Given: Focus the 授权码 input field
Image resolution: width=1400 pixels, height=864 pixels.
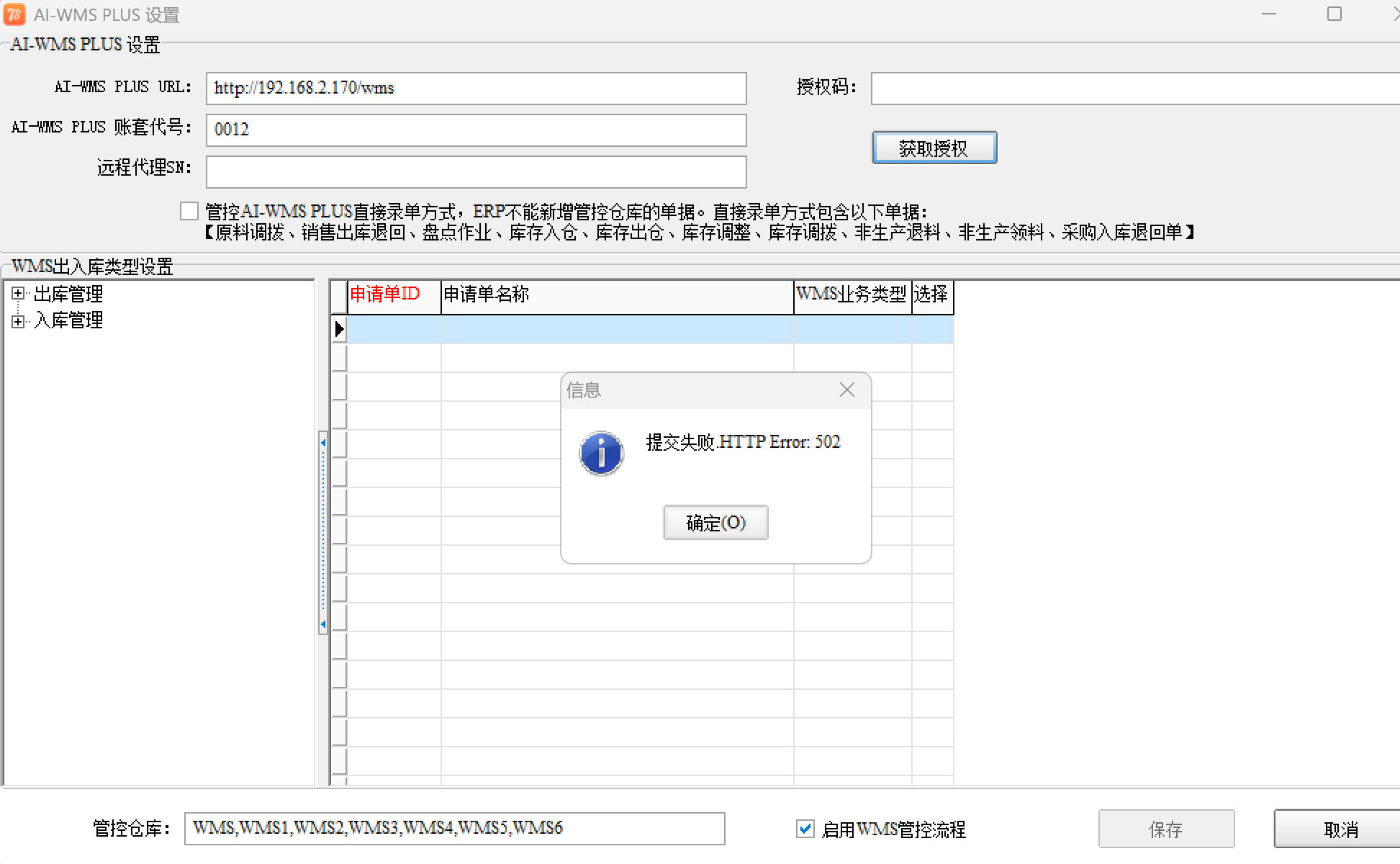Looking at the screenshot, I should tap(1135, 89).
